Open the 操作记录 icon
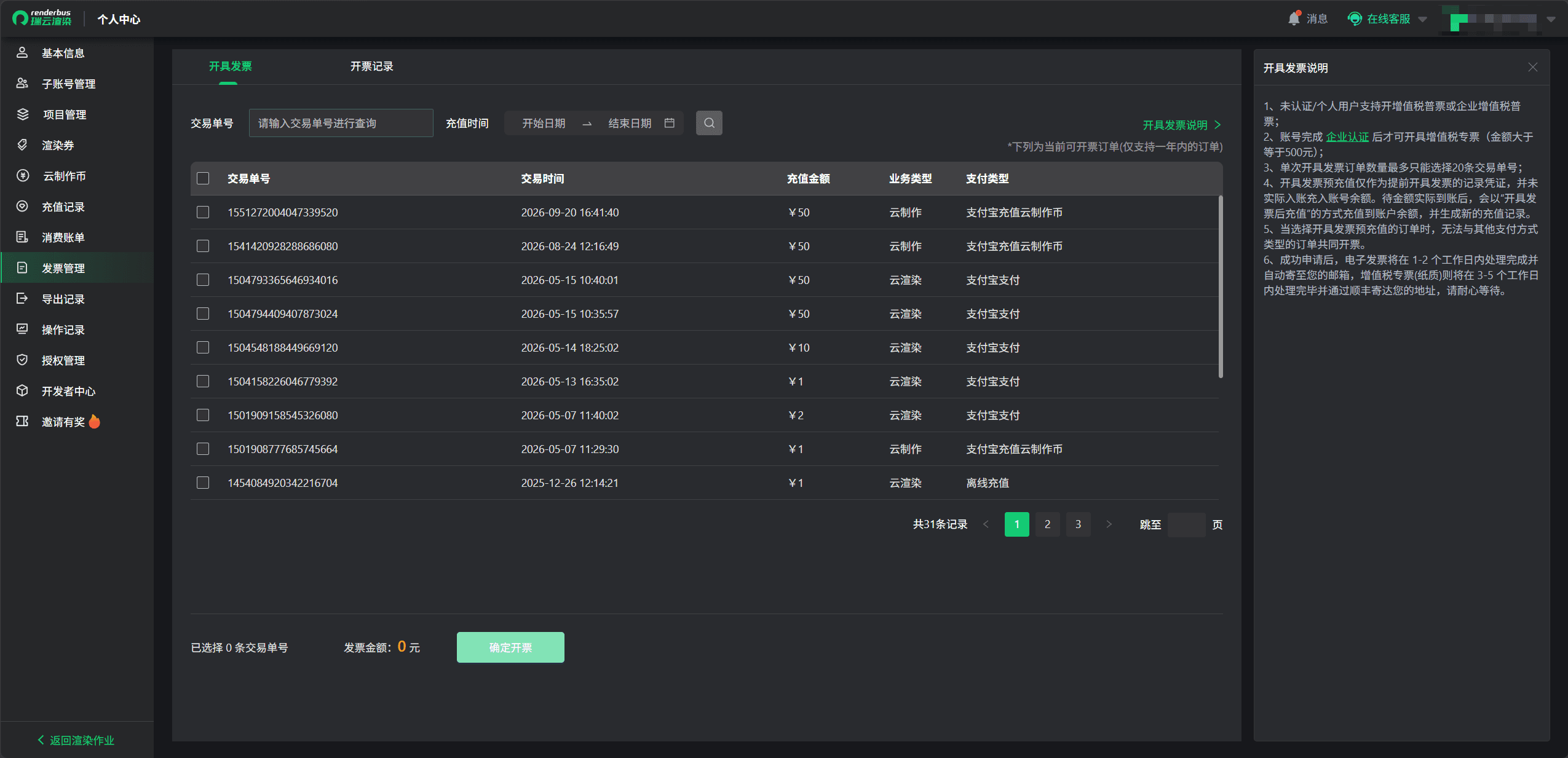This screenshot has height=758, width=1568. (x=22, y=330)
